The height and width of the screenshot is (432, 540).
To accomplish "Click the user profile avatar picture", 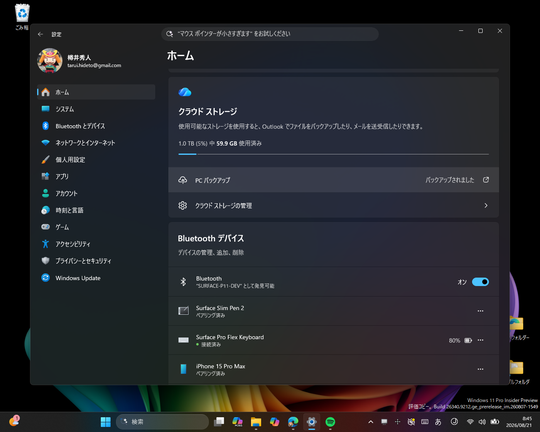I will pyautogui.click(x=50, y=61).
